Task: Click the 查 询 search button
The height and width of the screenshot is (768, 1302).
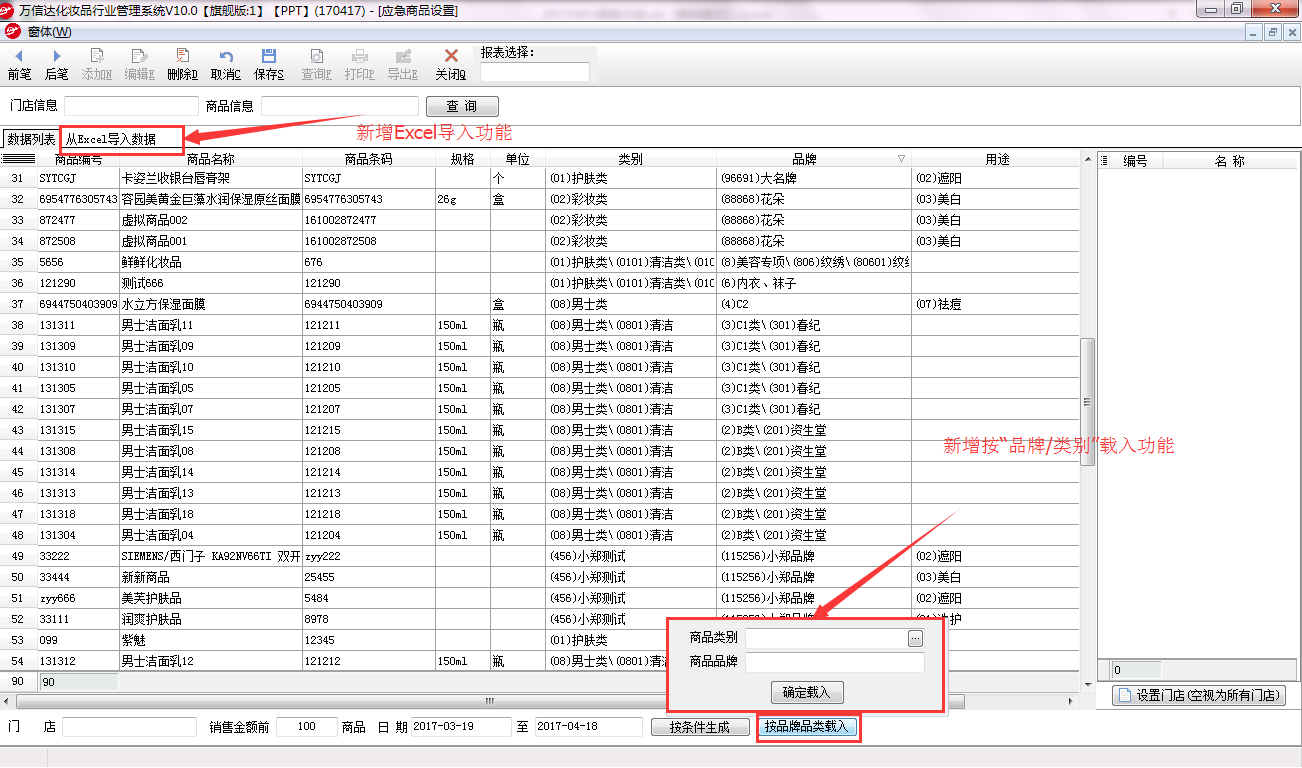Action: tap(462, 106)
